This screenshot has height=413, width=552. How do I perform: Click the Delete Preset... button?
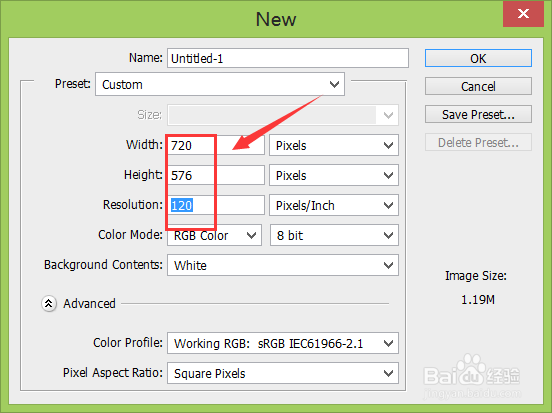click(x=478, y=143)
